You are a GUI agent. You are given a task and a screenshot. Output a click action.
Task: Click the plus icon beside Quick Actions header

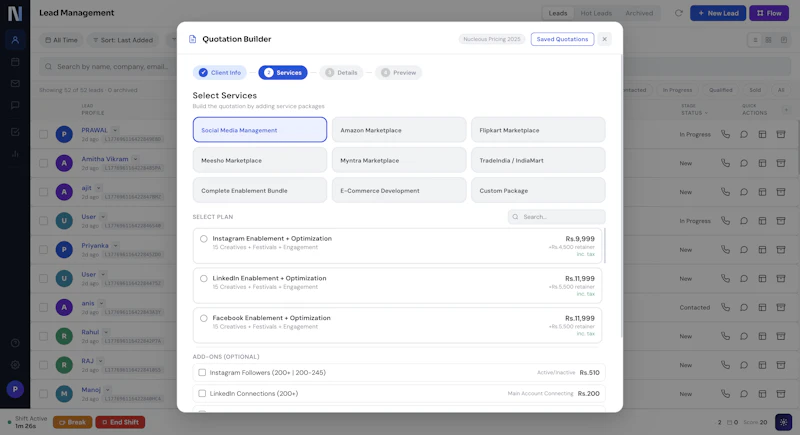click(786, 110)
